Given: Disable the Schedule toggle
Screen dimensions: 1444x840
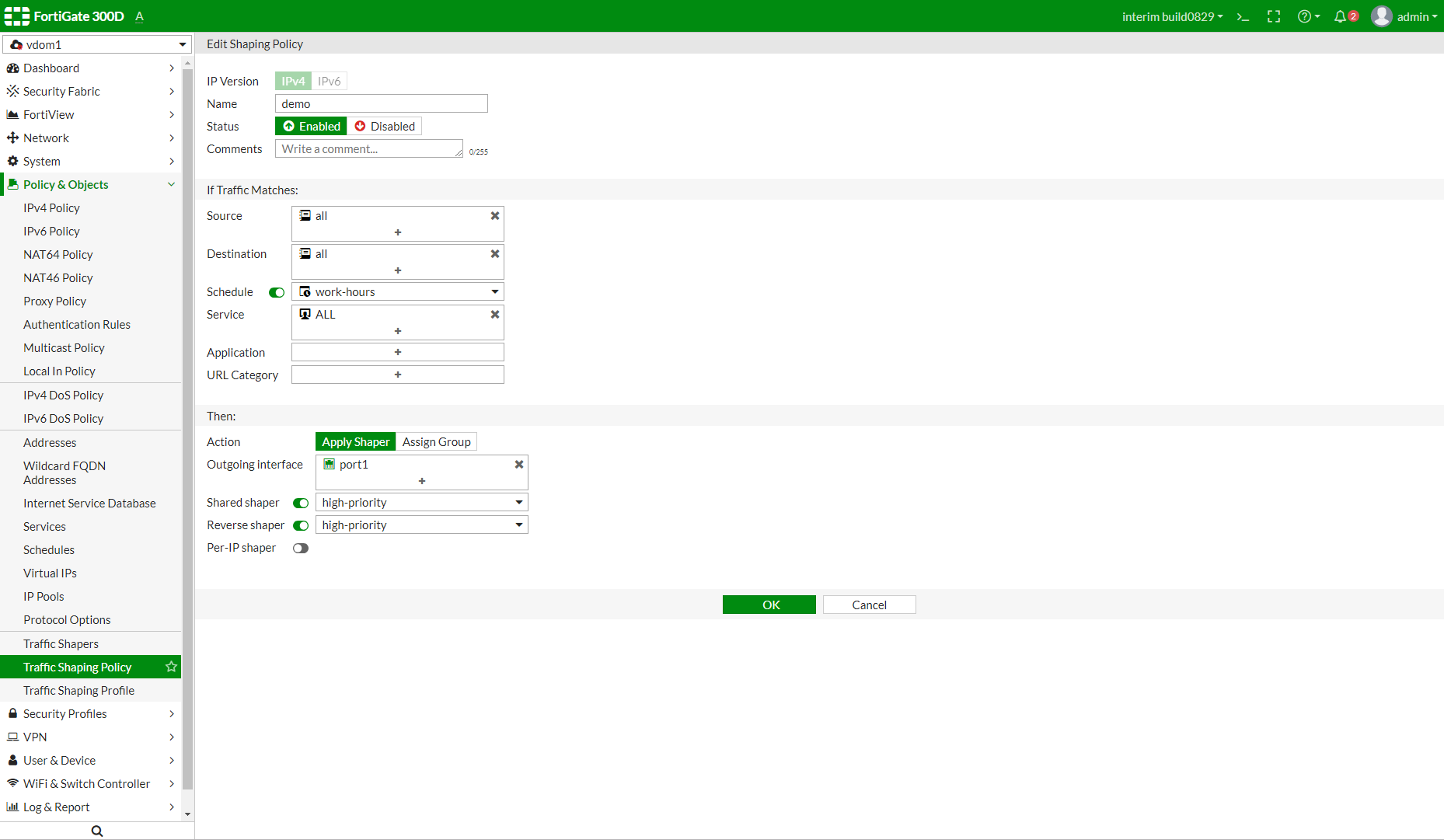Looking at the screenshot, I should pos(276,292).
